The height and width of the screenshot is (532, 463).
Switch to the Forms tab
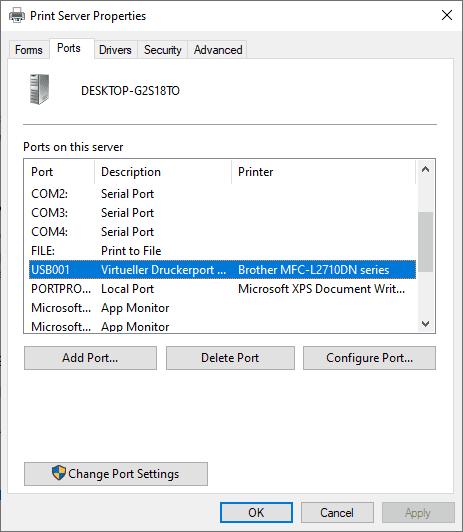[29, 50]
